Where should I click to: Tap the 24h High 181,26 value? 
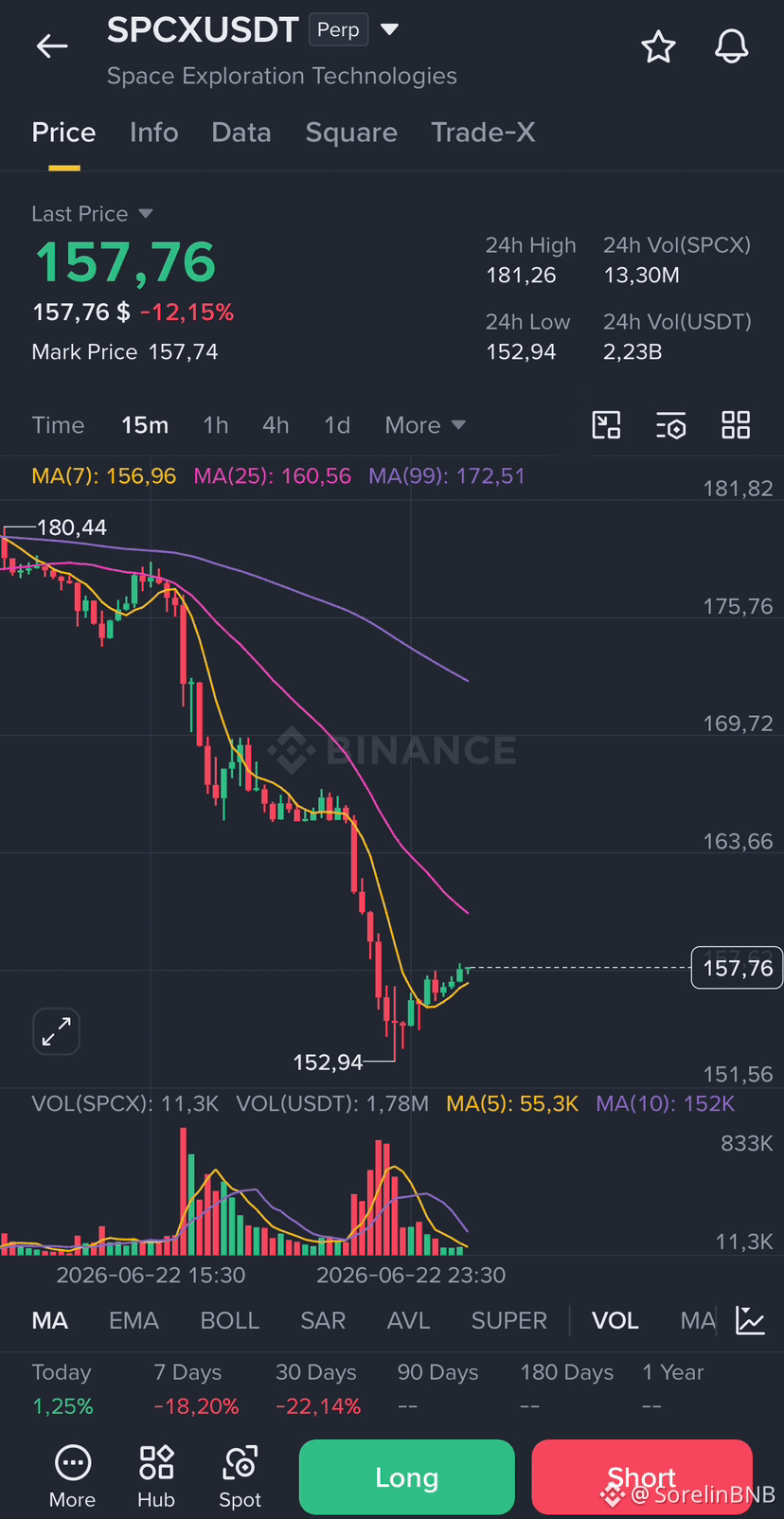click(522, 276)
